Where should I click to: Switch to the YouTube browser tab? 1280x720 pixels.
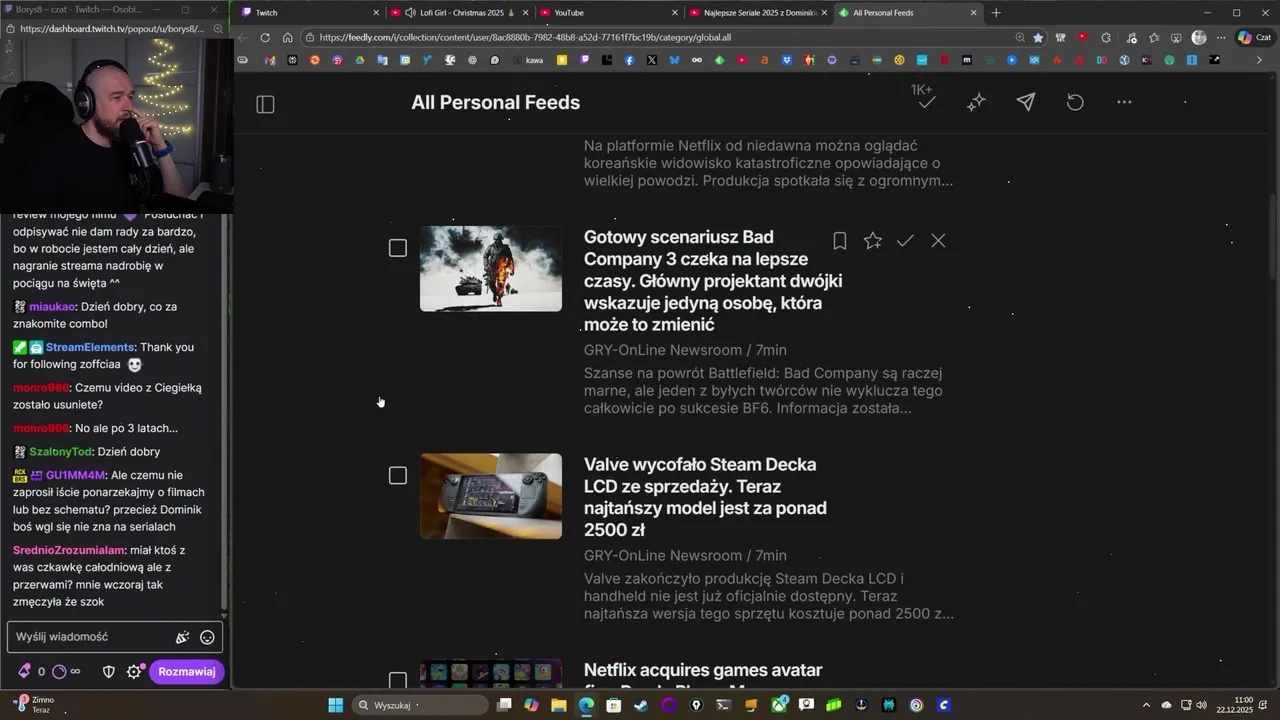609,13
